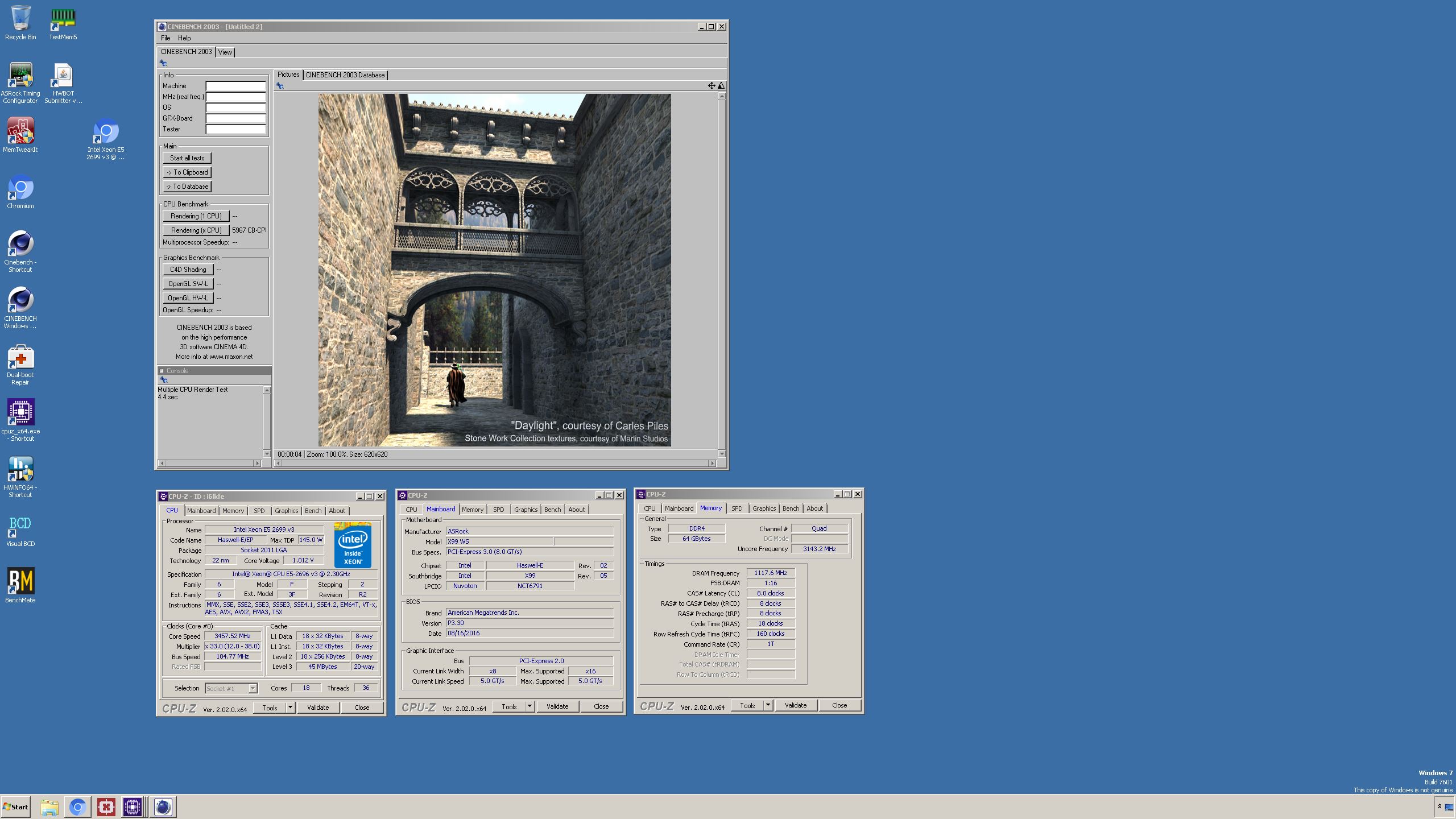Open the Recycle Bin desktop icon
The image size is (1456, 819).
[x=20, y=23]
